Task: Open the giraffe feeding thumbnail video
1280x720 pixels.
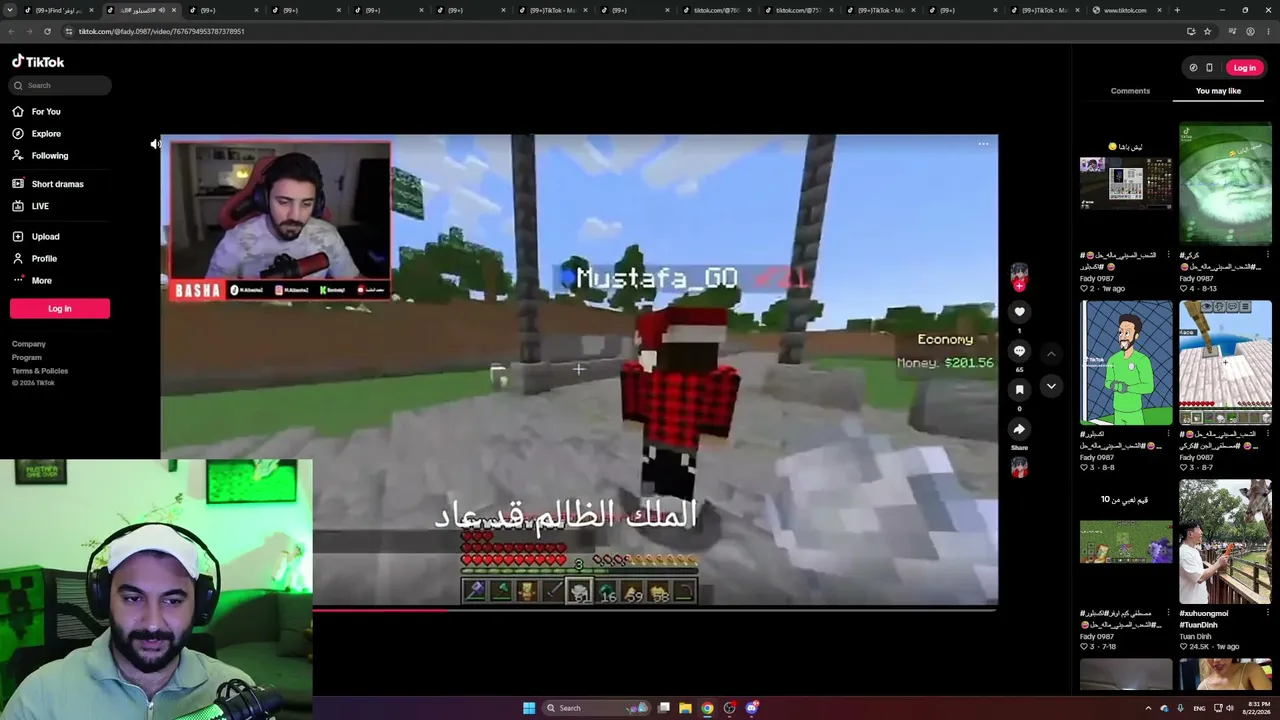Action: pyautogui.click(x=1225, y=542)
